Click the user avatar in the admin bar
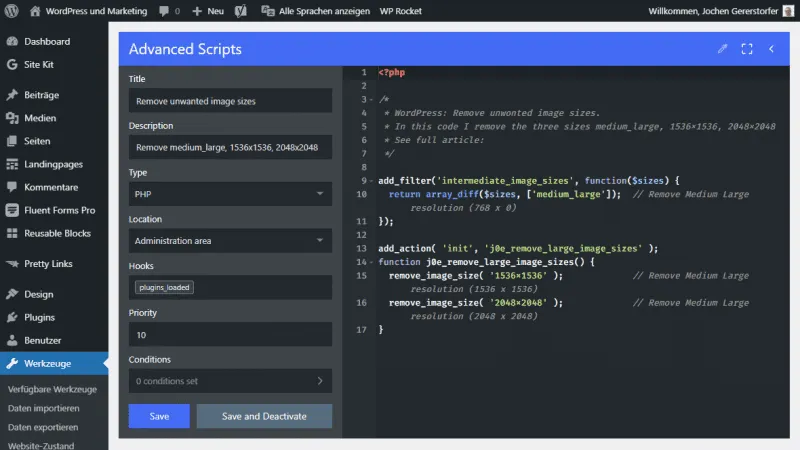Viewport: 800px width, 450px height. click(788, 11)
